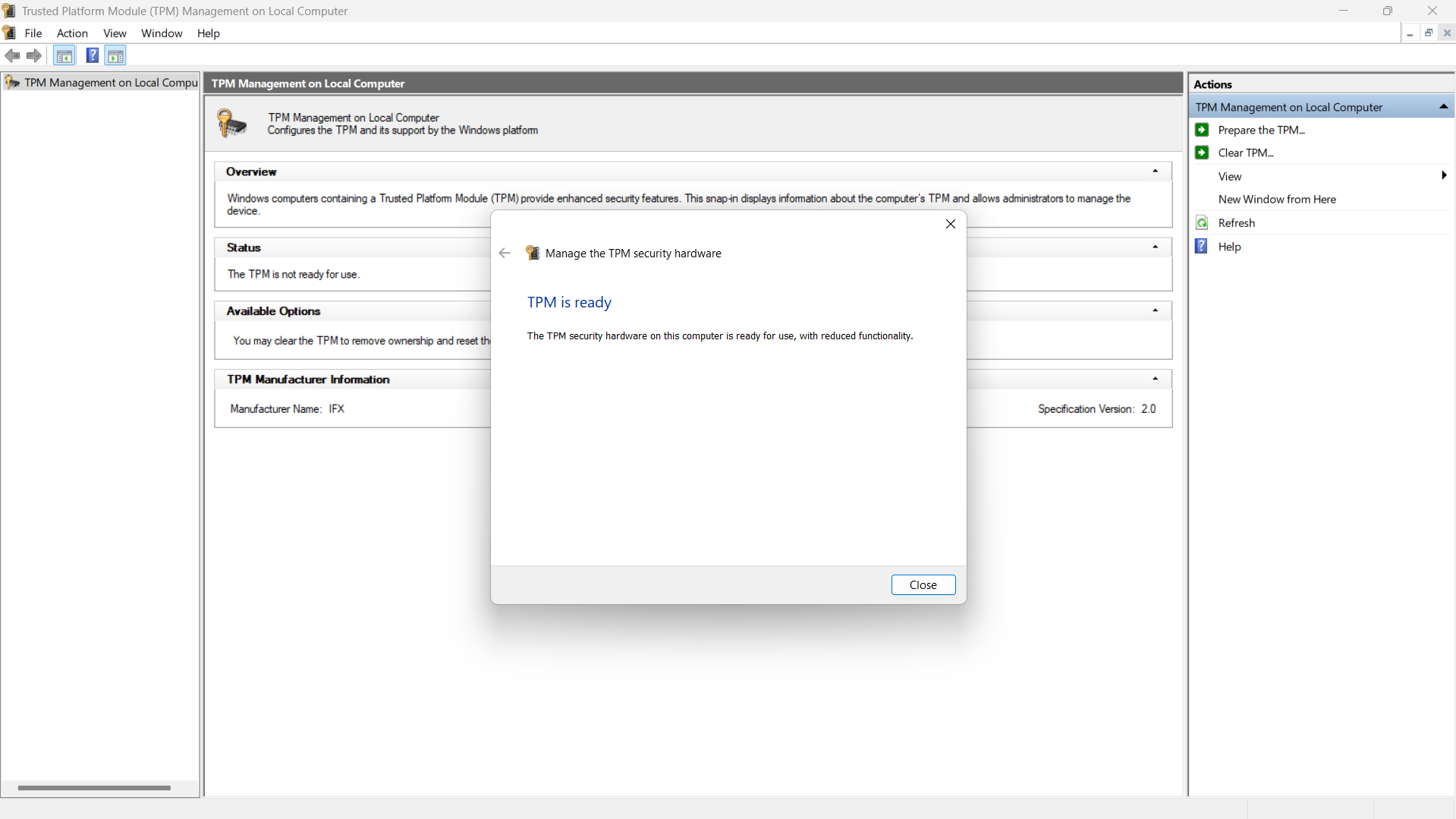
Task: Open the blue Help toolbar icon
Action: (x=92, y=55)
